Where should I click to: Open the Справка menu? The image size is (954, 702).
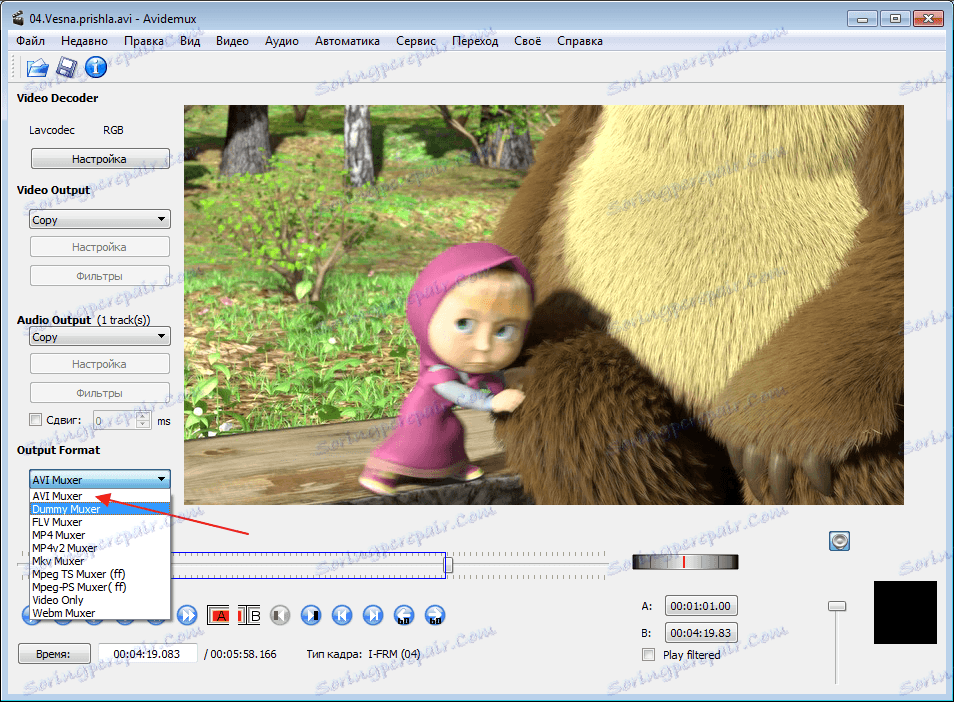pos(580,41)
